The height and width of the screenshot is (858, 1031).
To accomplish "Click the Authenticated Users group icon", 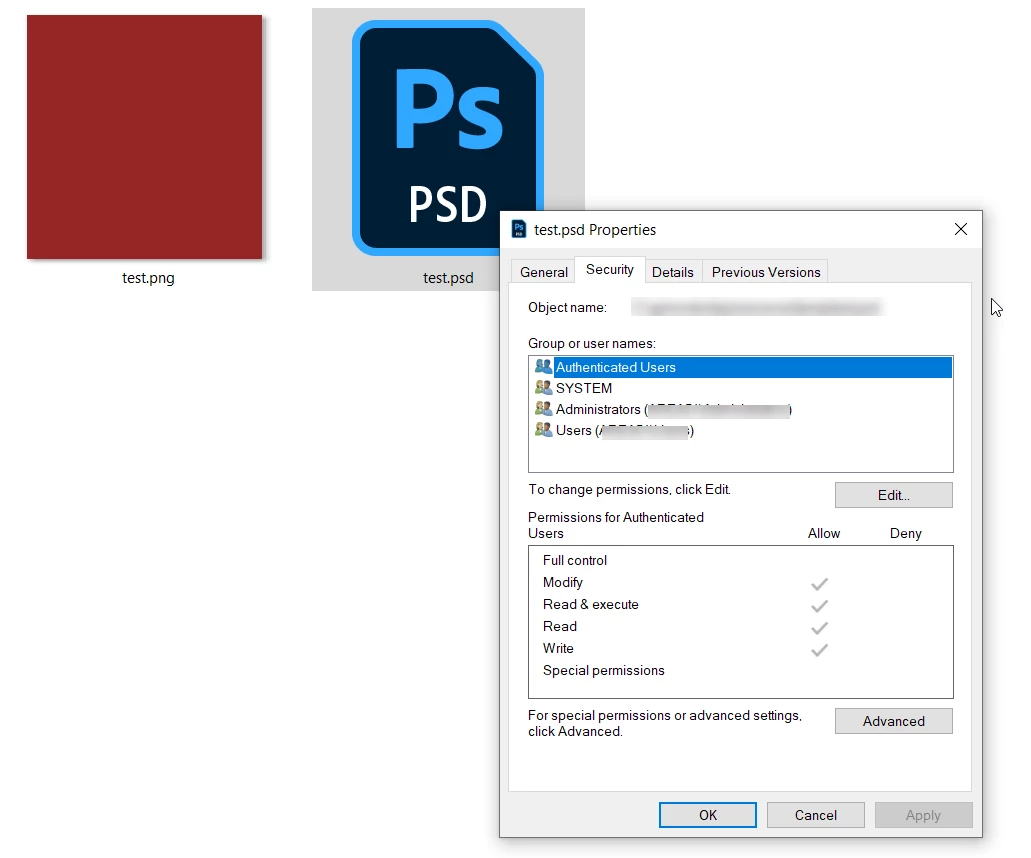I will (x=543, y=366).
